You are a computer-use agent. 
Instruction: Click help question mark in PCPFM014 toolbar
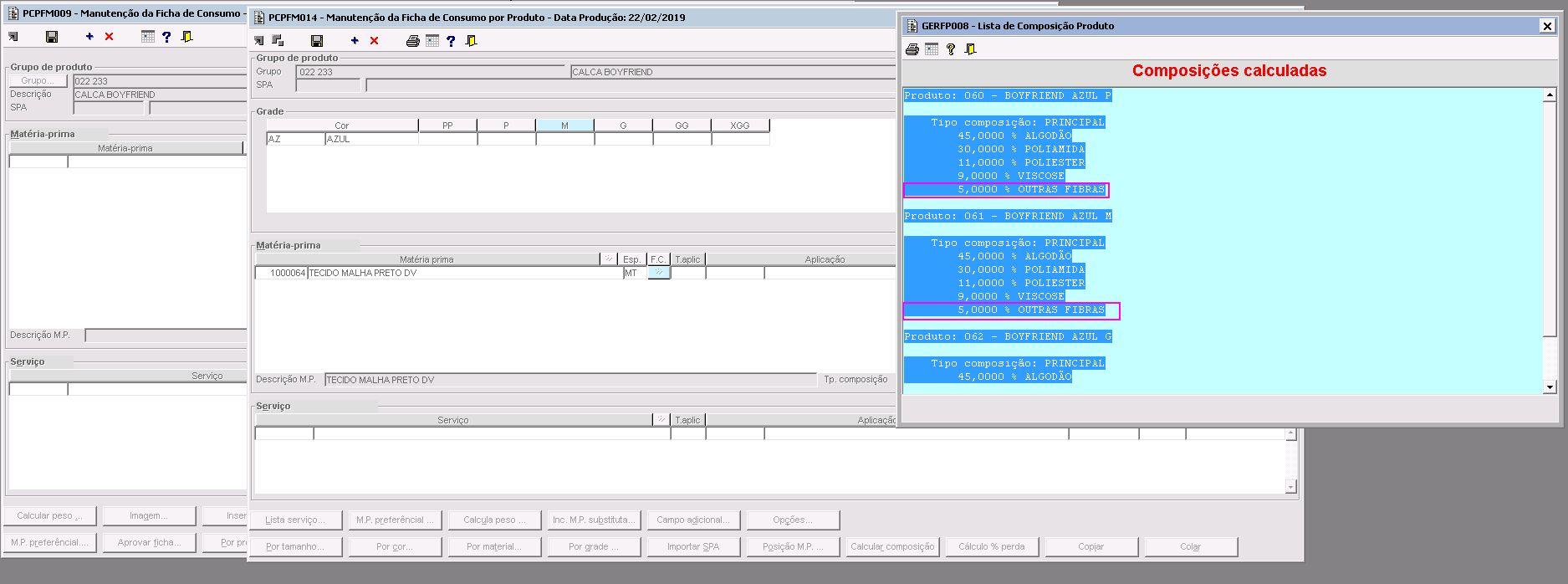tap(451, 40)
